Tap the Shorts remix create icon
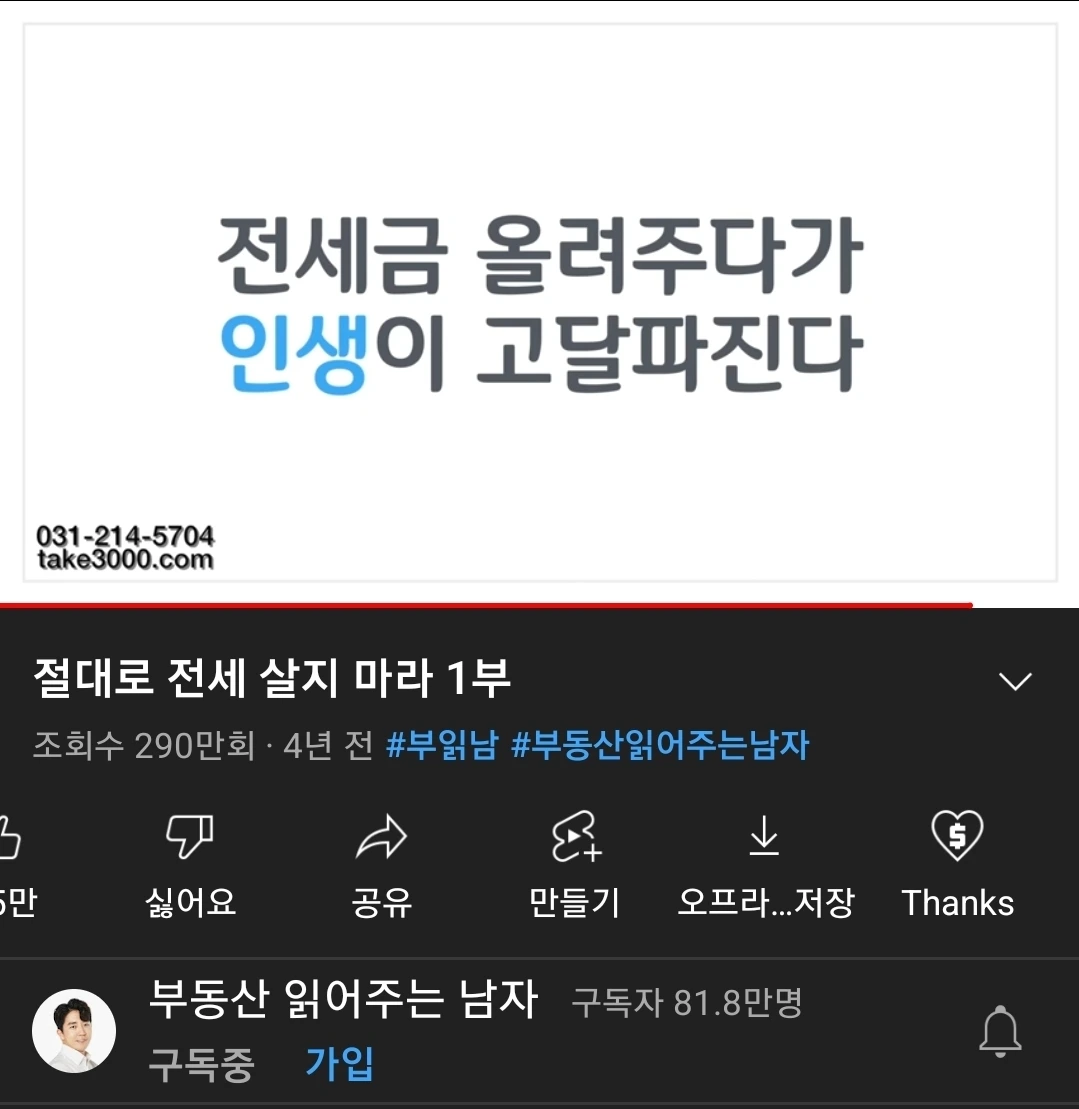 [x=576, y=837]
